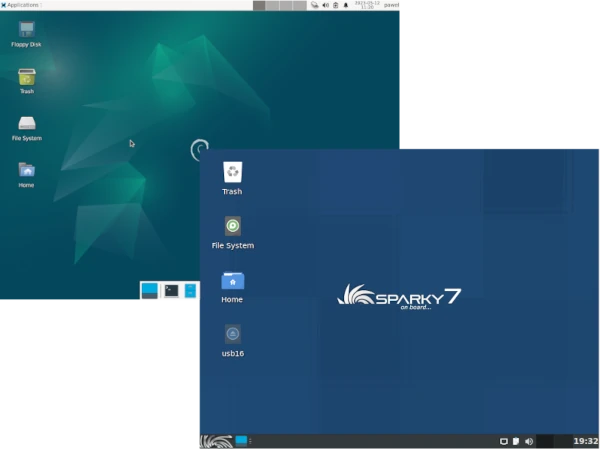The height and width of the screenshot is (450, 600).
Task: Switch to the third workspace in the top panel
Action: (286, 5)
